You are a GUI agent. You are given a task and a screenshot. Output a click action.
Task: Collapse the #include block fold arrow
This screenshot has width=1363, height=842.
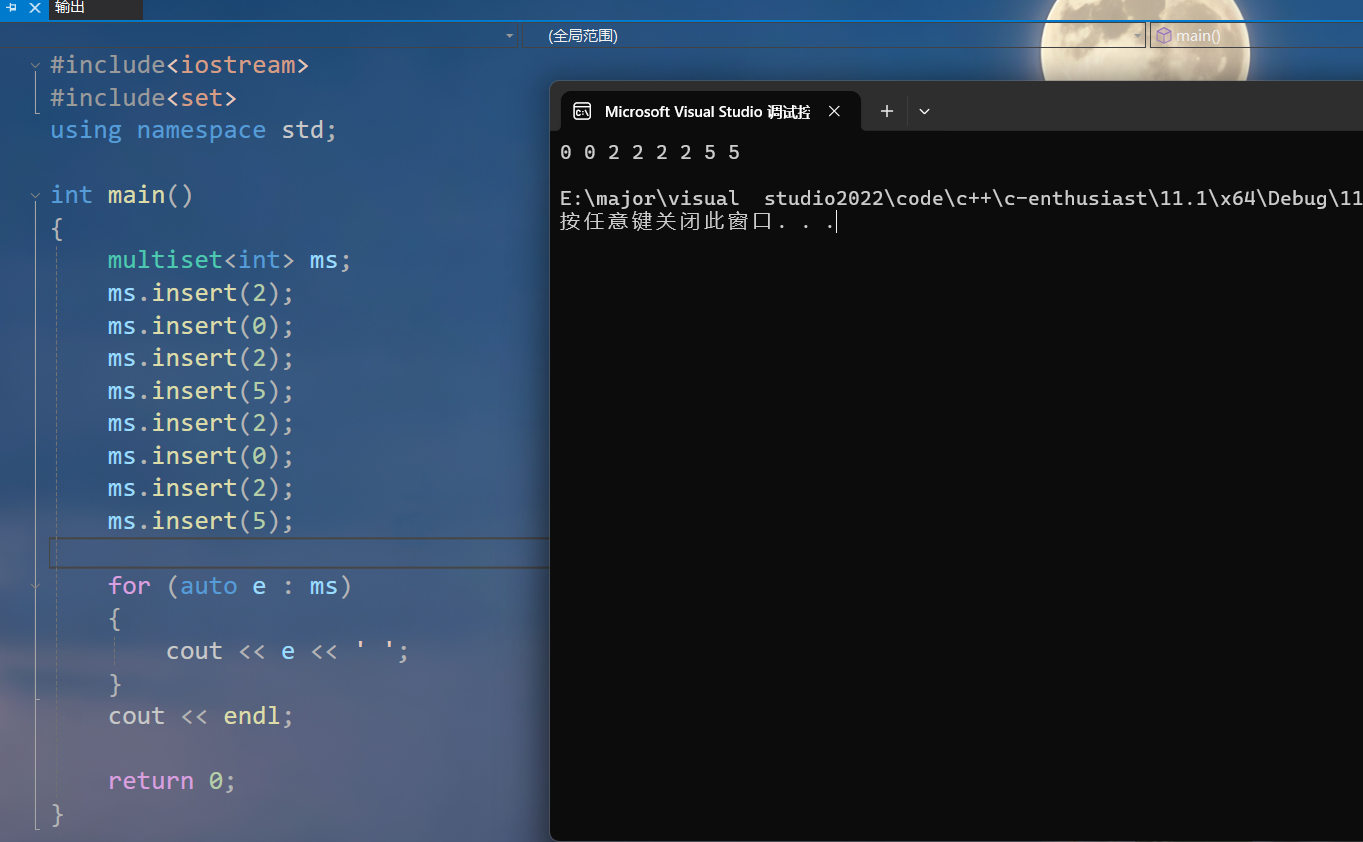pyautogui.click(x=36, y=66)
